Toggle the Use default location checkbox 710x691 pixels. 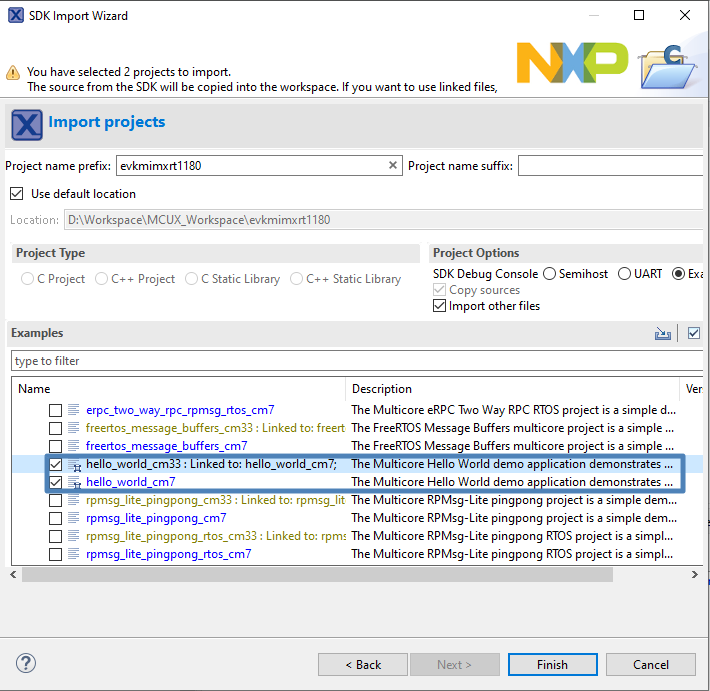click(x=16, y=194)
